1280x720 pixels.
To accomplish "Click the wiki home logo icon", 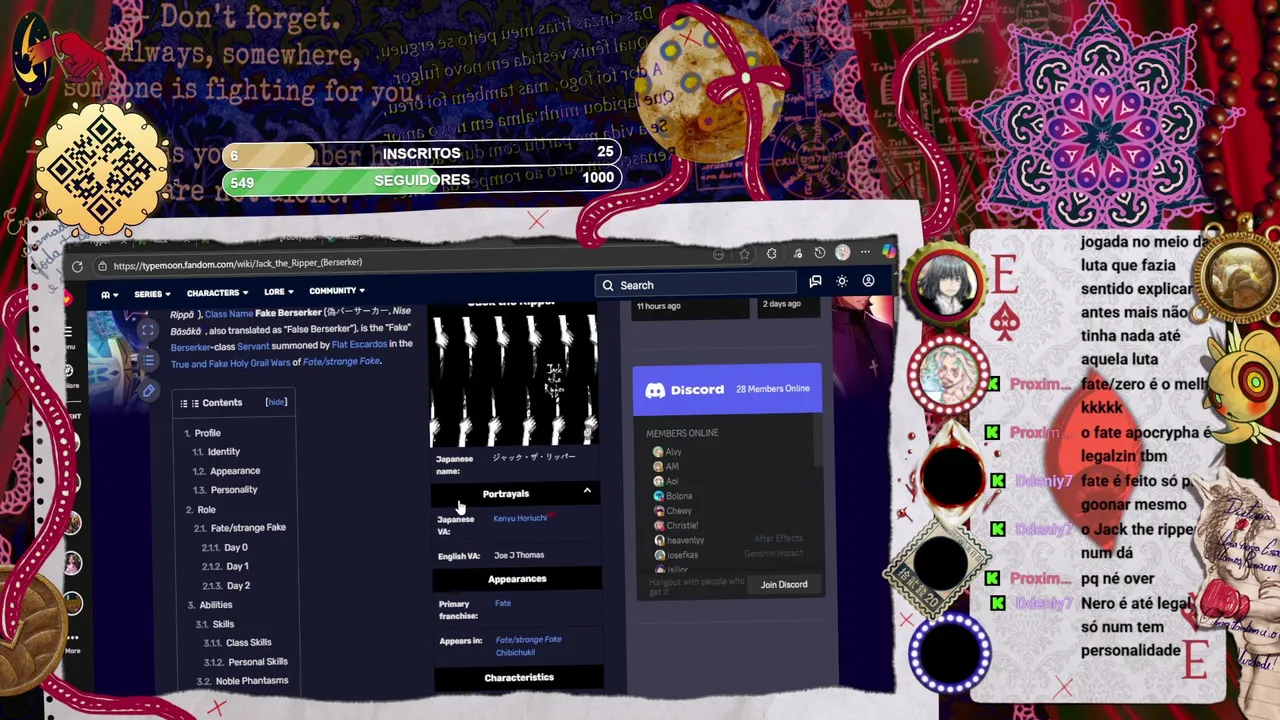I will point(106,295).
